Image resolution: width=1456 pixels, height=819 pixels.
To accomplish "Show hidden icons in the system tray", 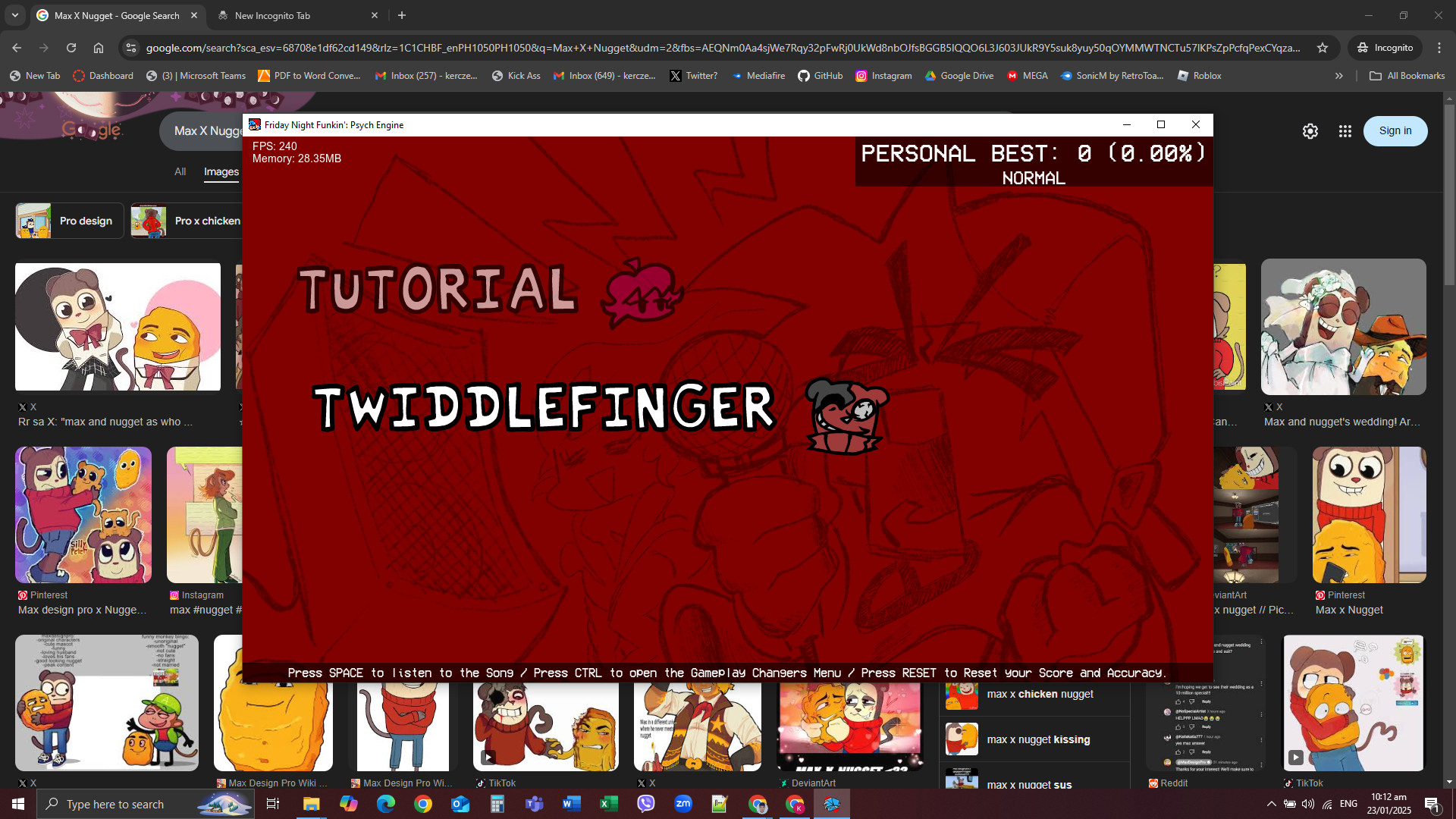I will pyautogui.click(x=1272, y=804).
